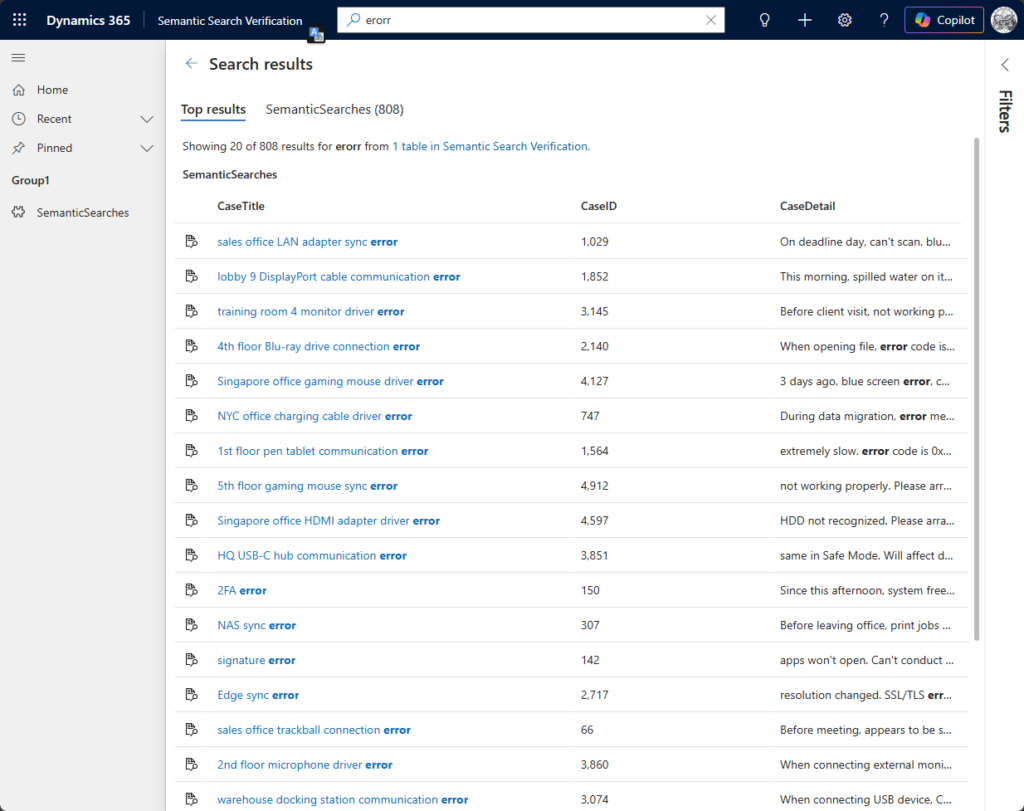1024x811 pixels.
Task: Open the help question mark icon
Action: pos(884,20)
